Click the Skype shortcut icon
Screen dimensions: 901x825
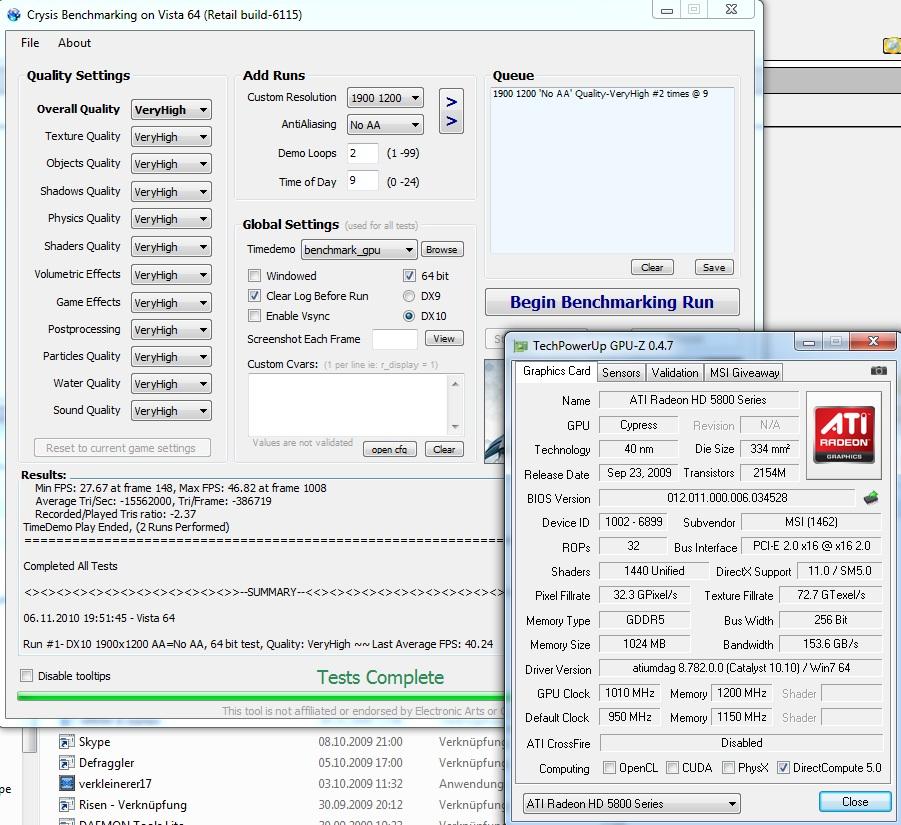(67, 742)
